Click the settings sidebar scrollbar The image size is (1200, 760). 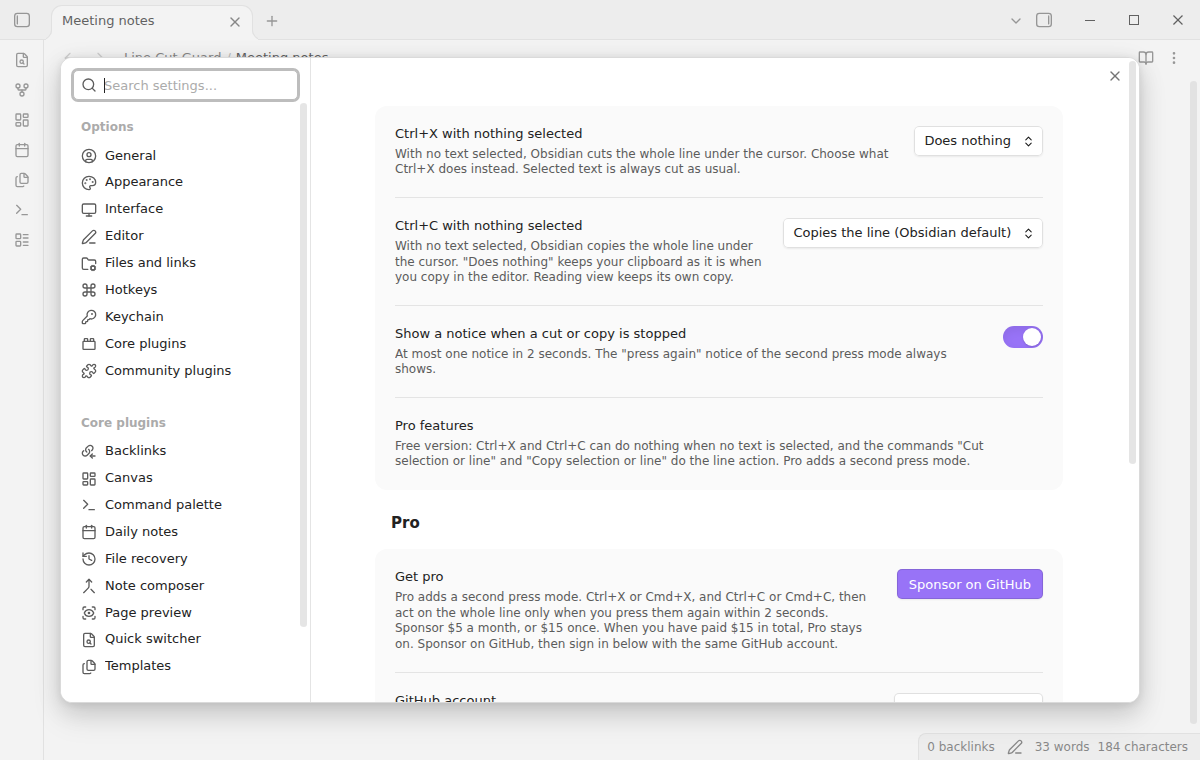tap(304, 365)
